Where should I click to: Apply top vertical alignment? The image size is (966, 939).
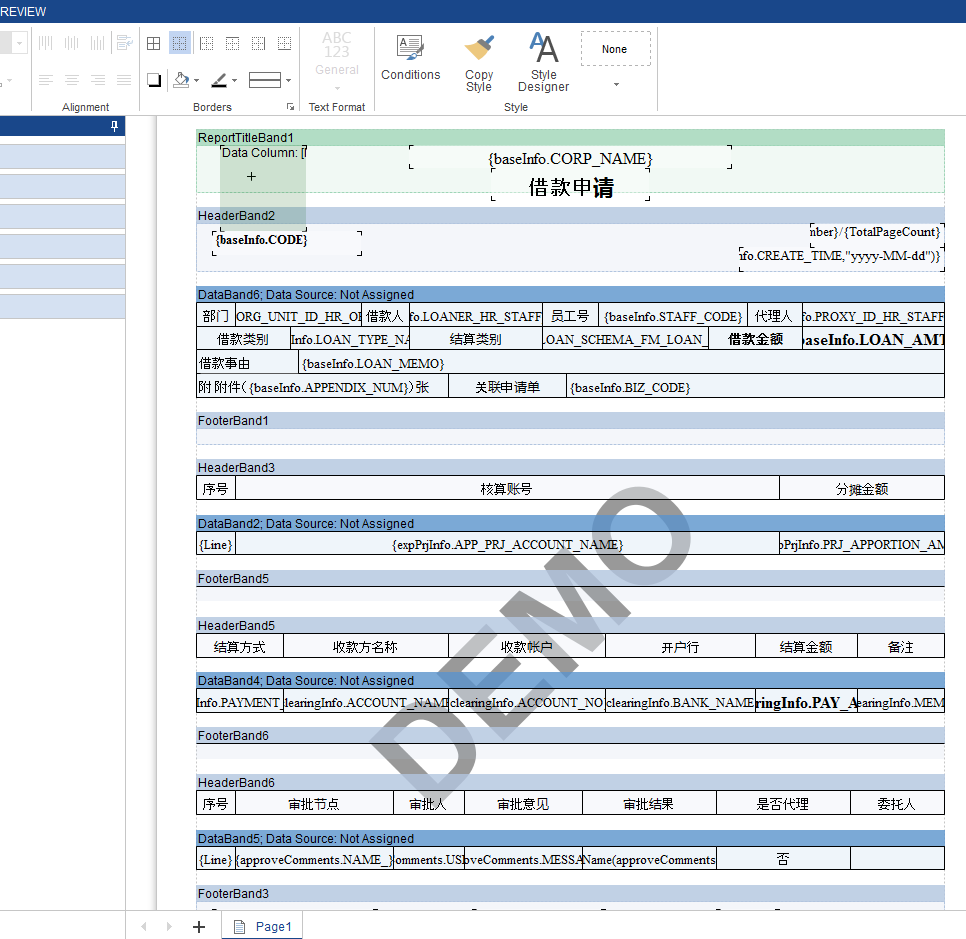(x=46, y=43)
